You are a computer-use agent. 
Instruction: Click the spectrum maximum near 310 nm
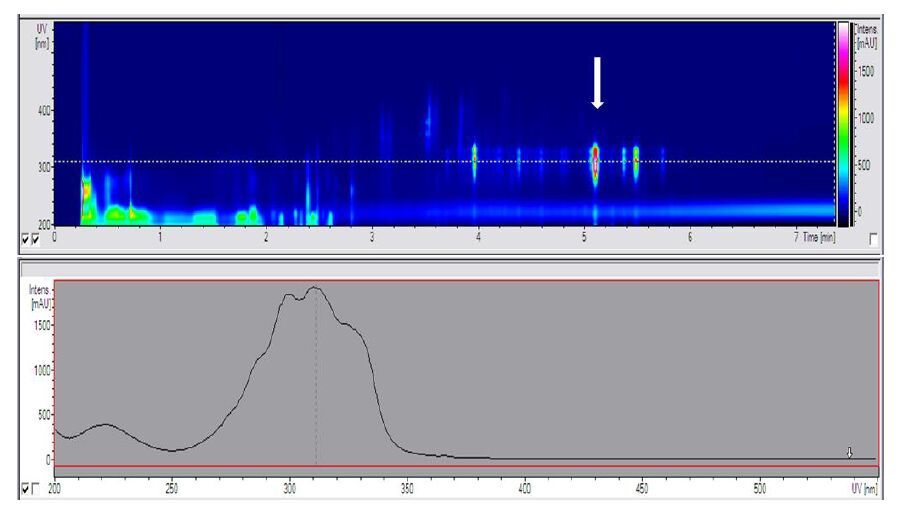315,288
